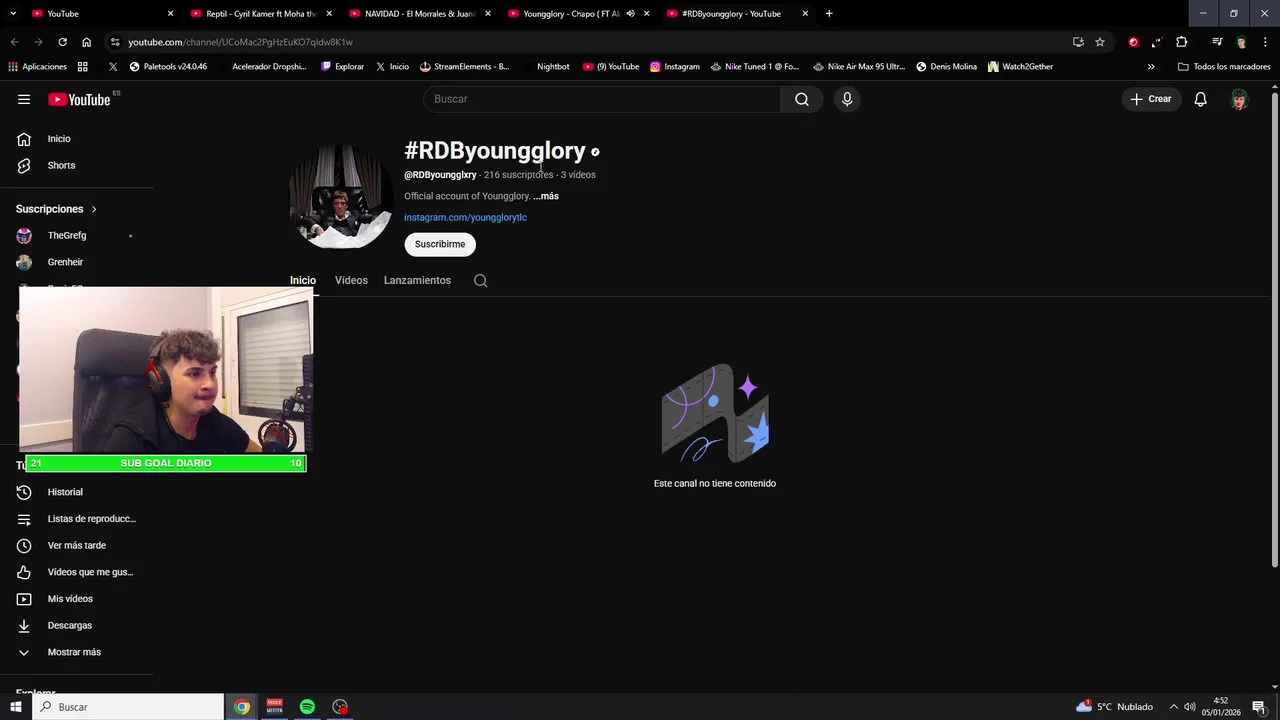The width and height of the screenshot is (1280, 720).
Task: Open StreamElements bookmark
Action: pos(464,67)
